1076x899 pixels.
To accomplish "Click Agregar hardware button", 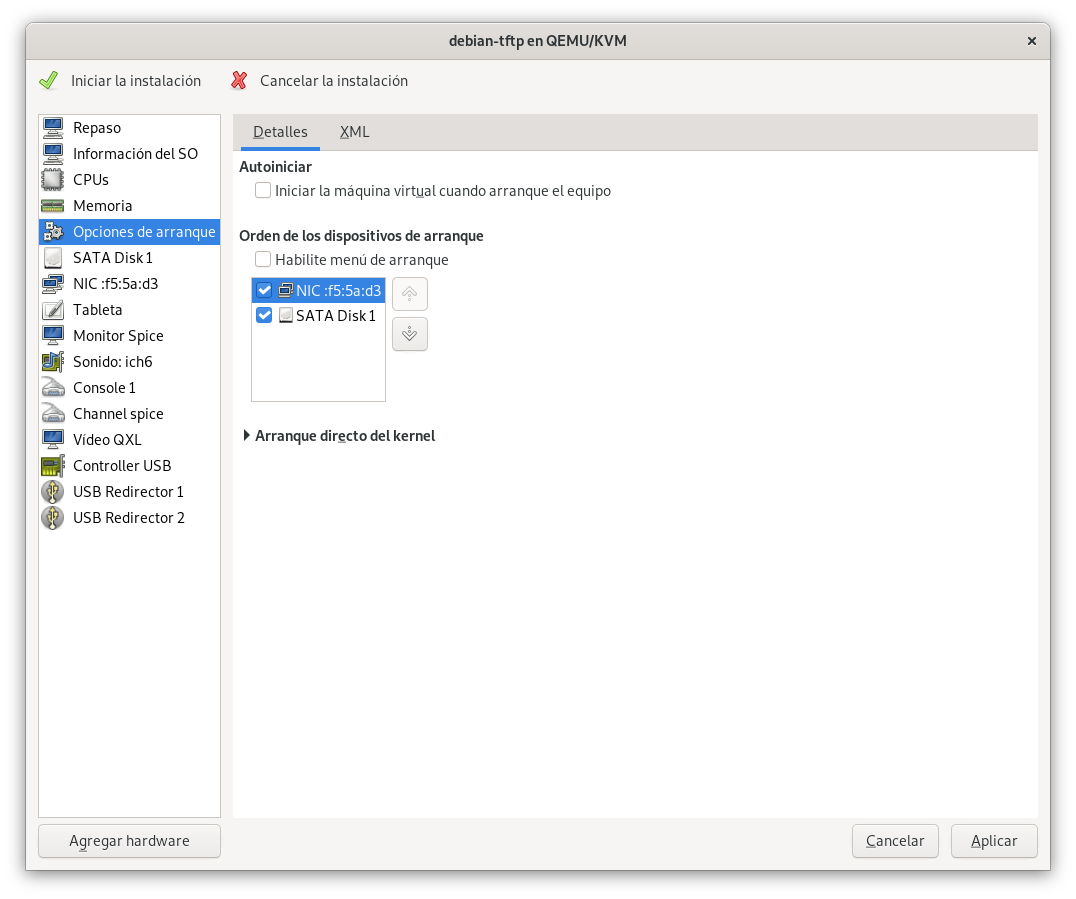I will tap(129, 841).
